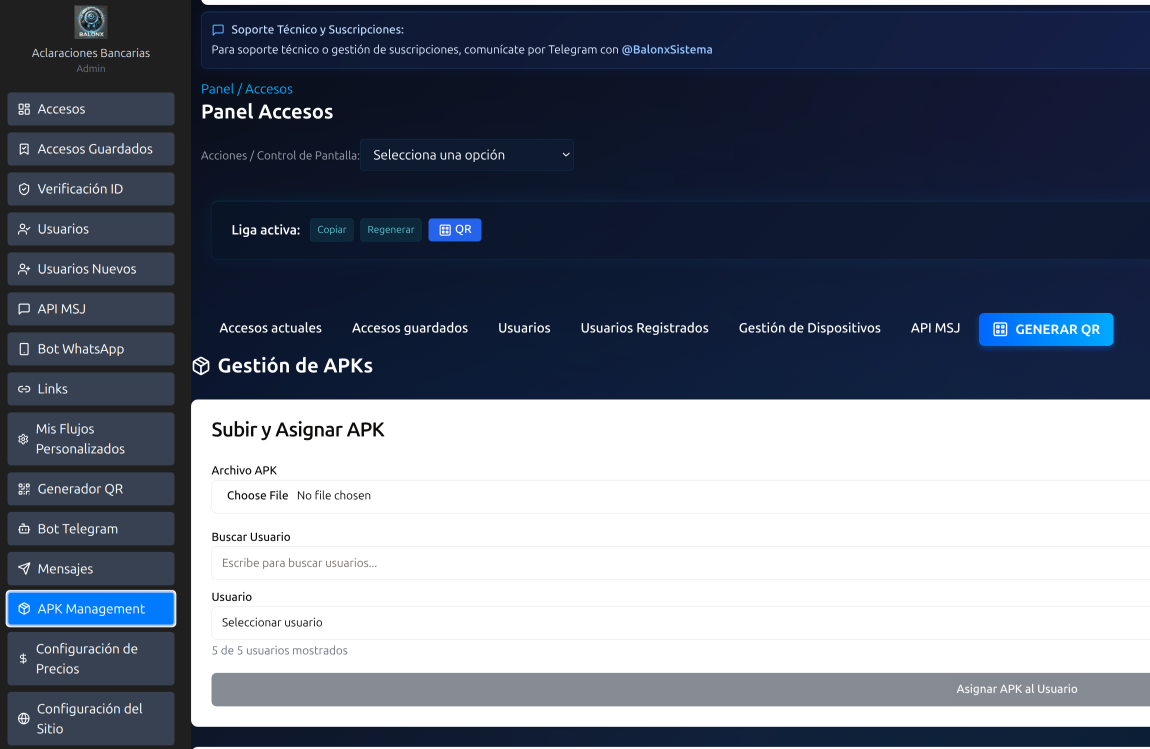1150x749 pixels.
Task: Click the Usuarios person icon
Action: tap(24, 229)
